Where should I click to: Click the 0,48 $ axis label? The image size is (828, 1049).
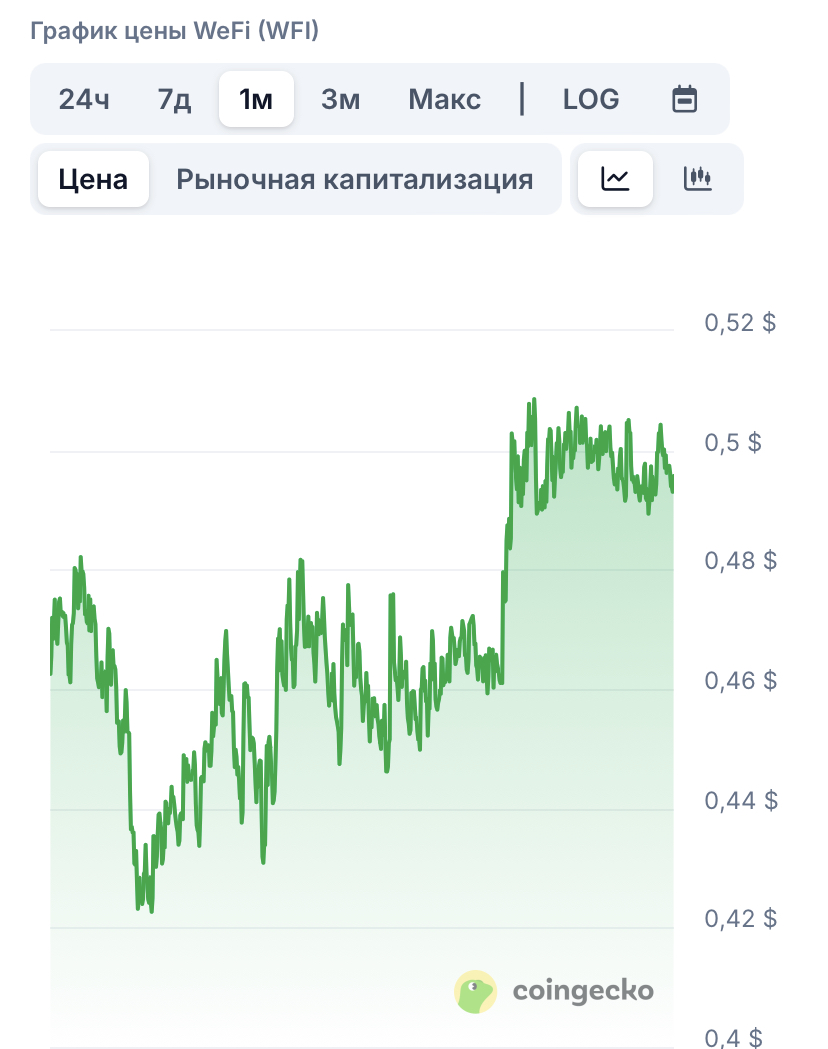[x=740, y=561]
